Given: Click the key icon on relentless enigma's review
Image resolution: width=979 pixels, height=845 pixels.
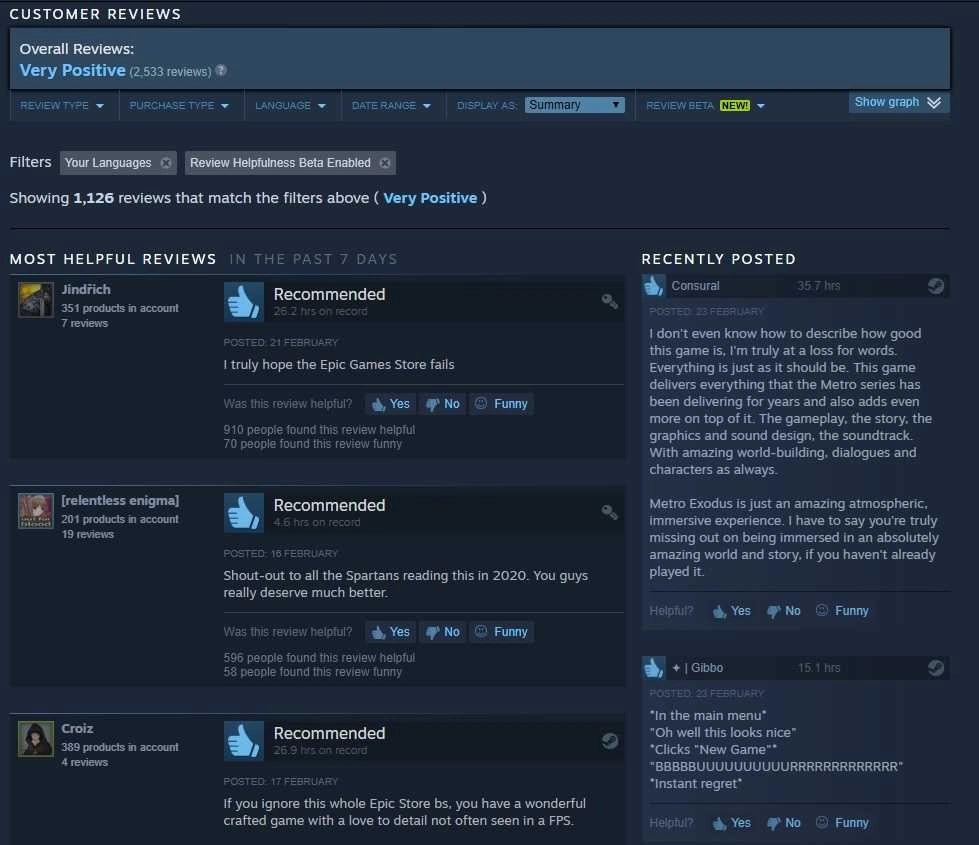Looking at the screenshot, I should coord(609,512).
